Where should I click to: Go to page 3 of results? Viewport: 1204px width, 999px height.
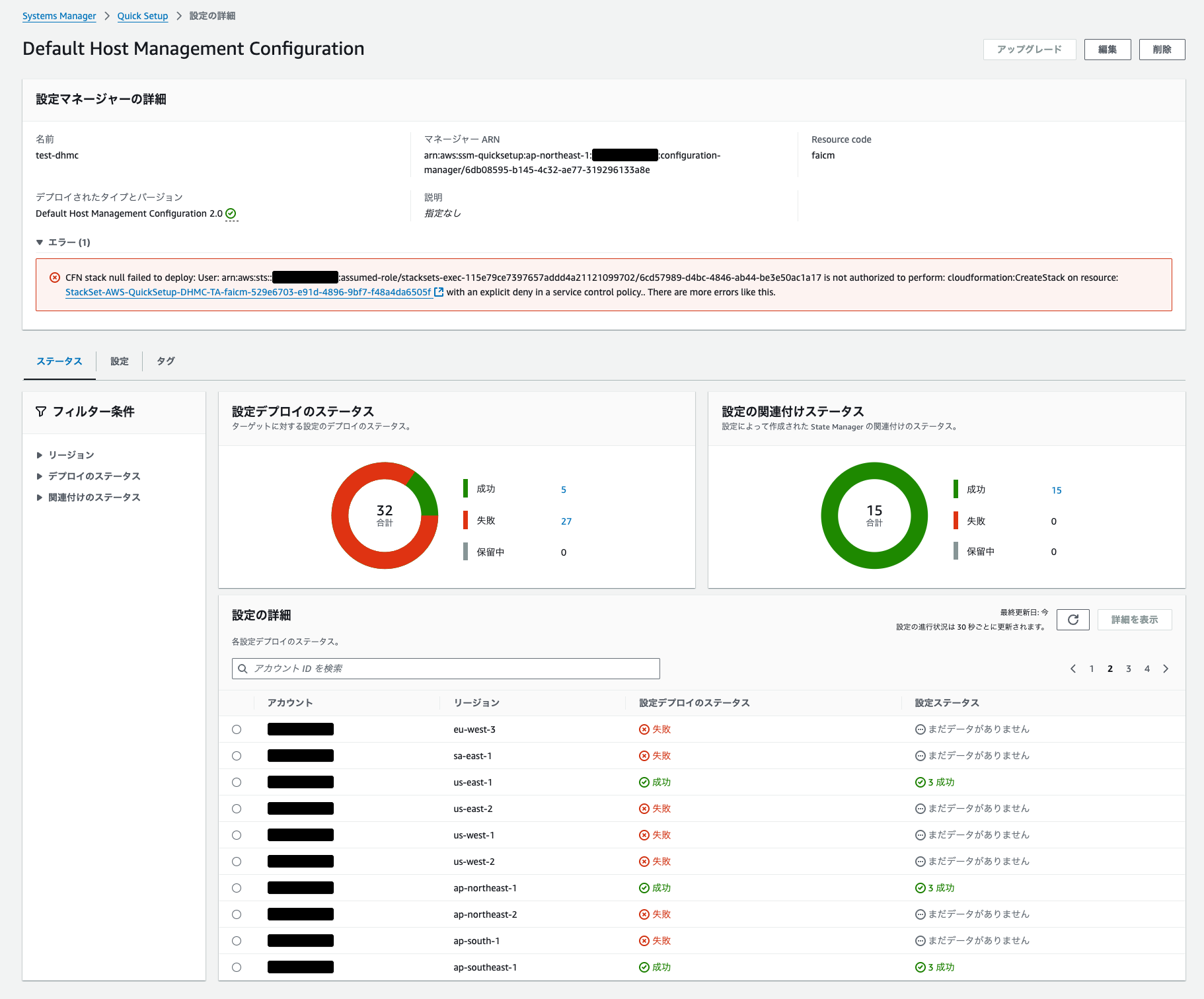coord(1129,669)
